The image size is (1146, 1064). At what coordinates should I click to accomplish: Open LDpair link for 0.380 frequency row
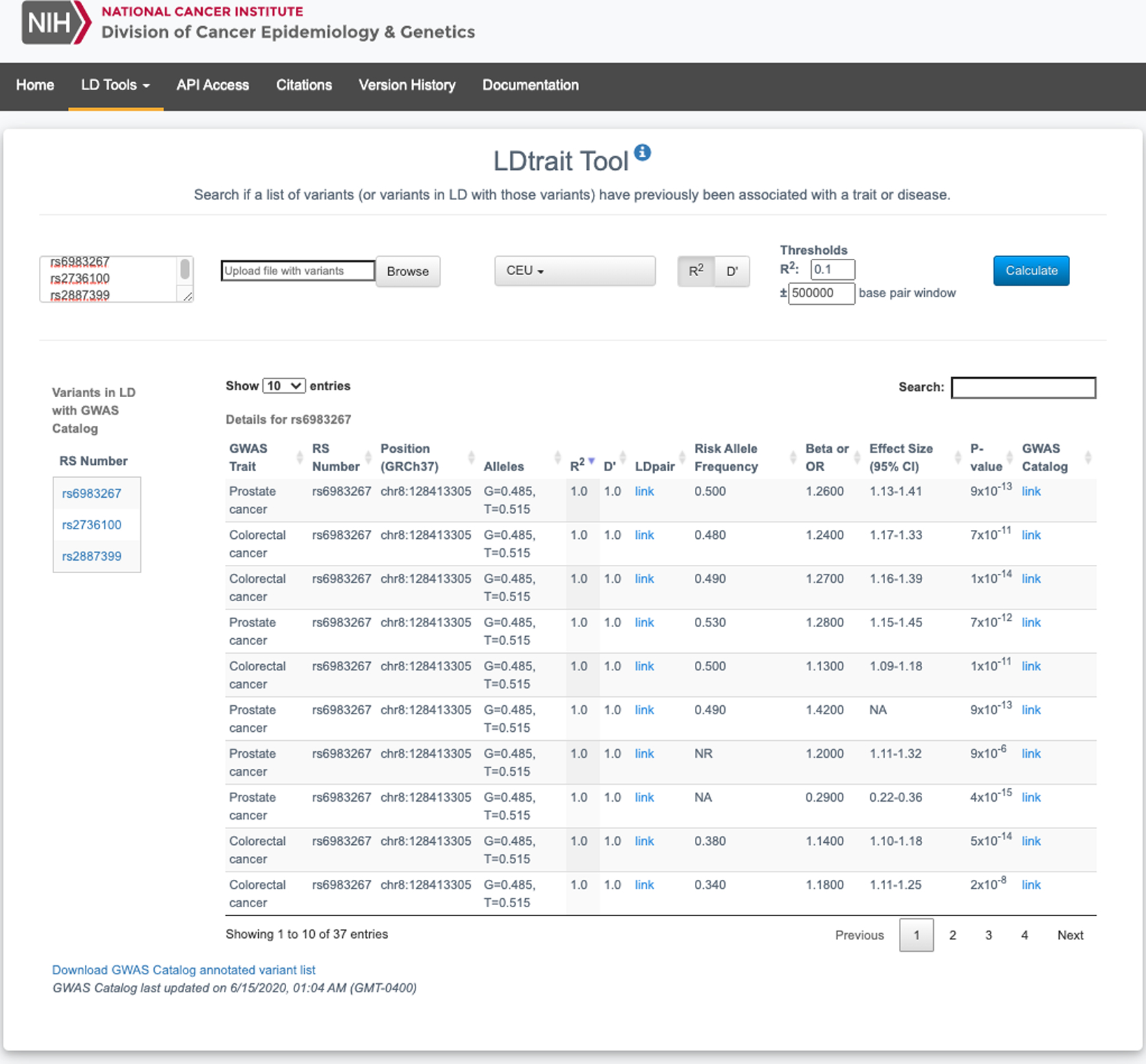pos(644,841)
